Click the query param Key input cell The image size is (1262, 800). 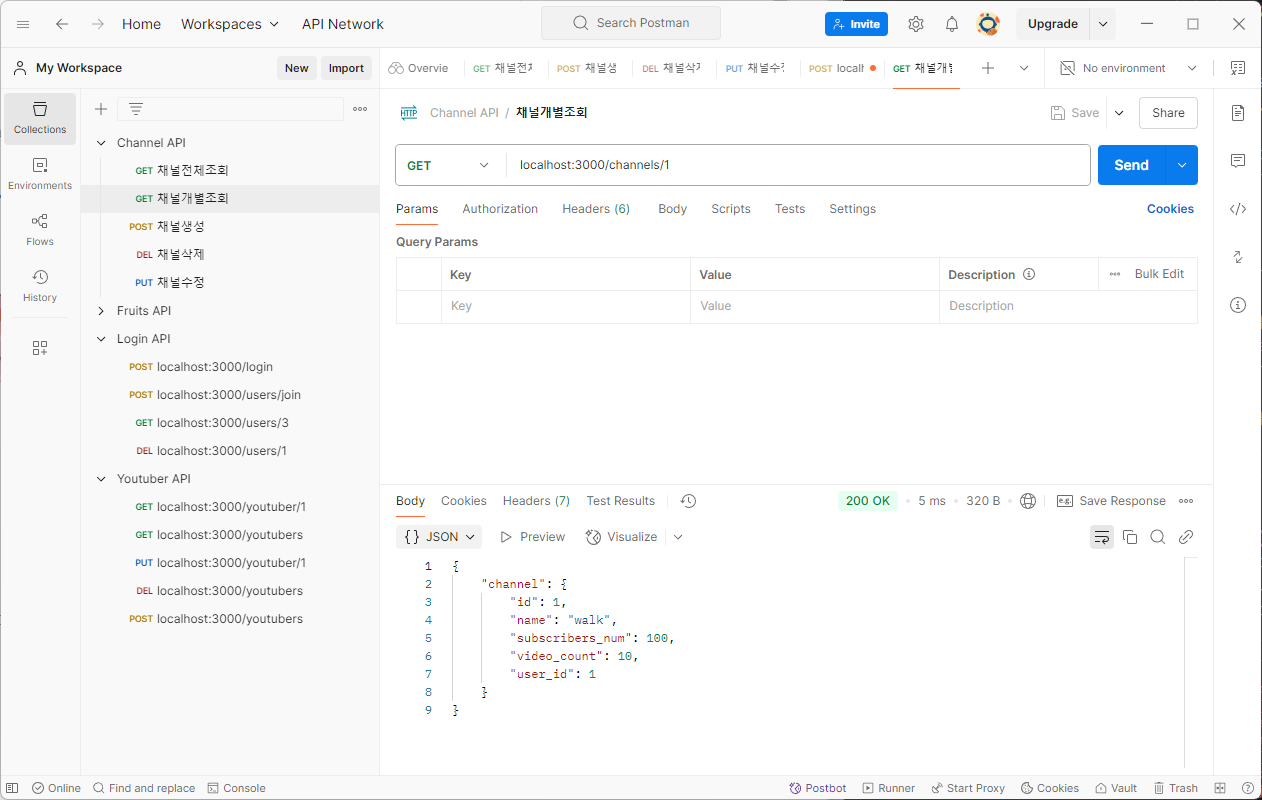pyautogui.click(x=565, y=306)
